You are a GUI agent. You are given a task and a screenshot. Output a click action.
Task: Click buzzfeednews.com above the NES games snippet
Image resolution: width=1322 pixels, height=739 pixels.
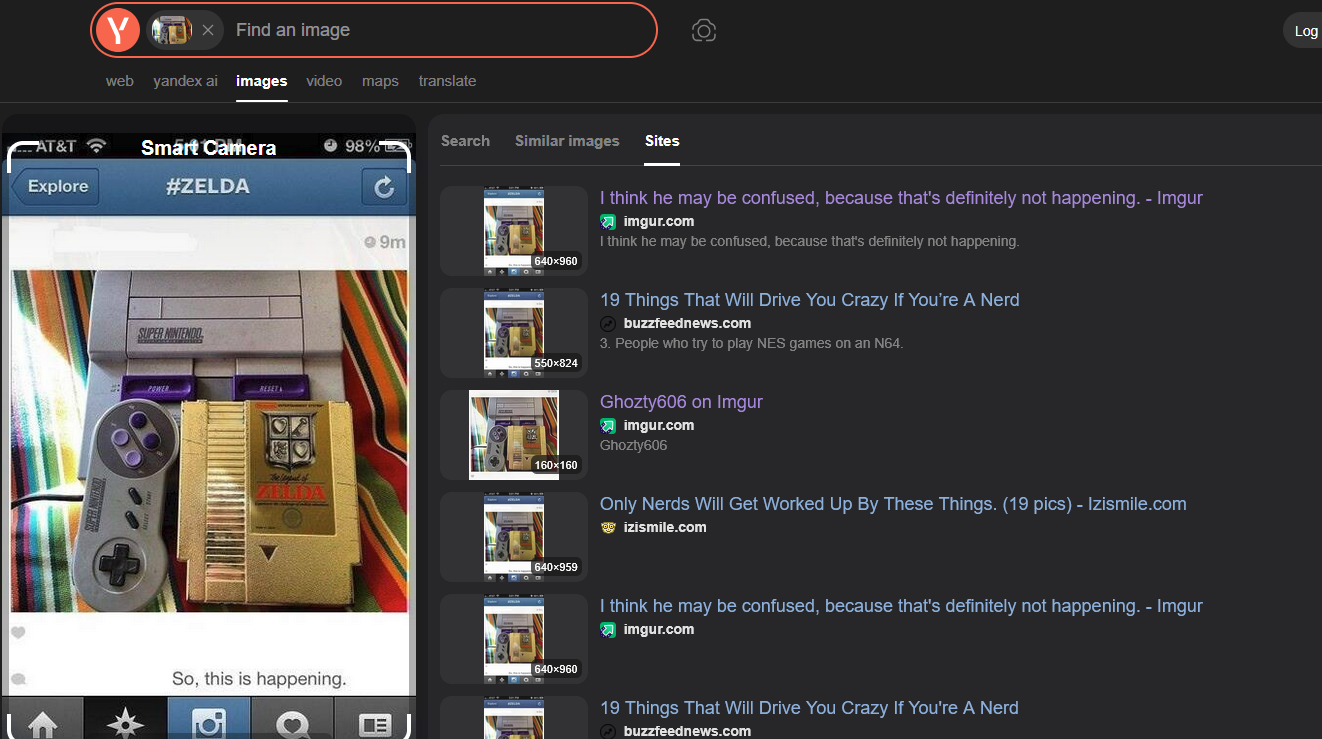687,323
